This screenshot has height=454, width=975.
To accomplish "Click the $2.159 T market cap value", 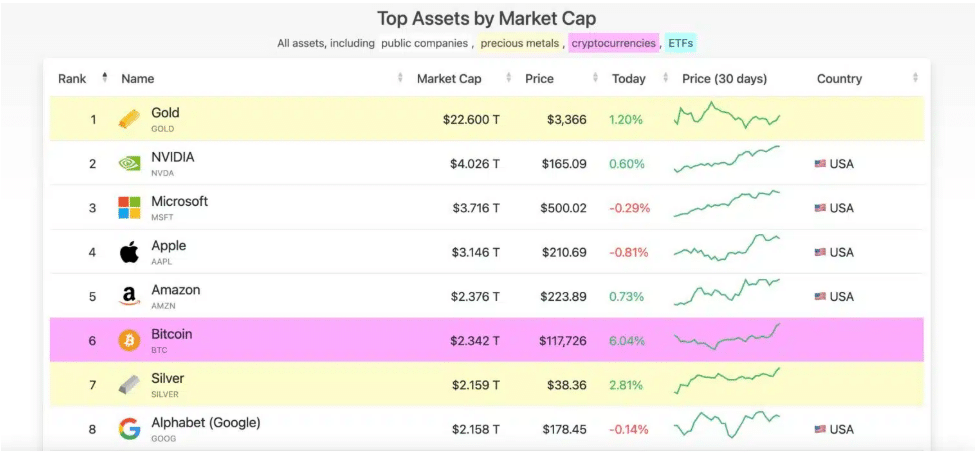I will (476, 385).
